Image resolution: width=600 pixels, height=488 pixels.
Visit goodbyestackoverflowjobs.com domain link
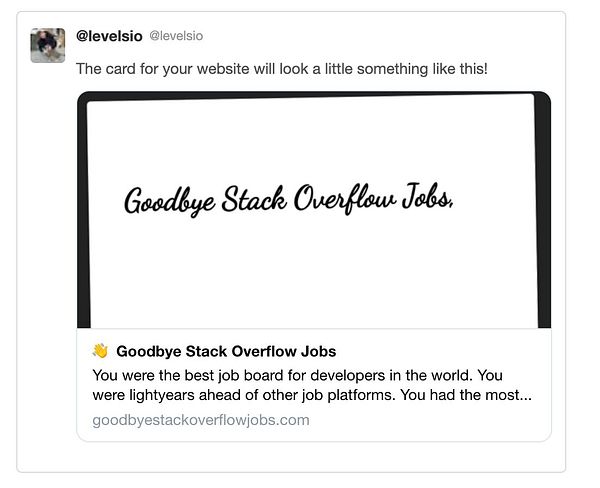201,420
